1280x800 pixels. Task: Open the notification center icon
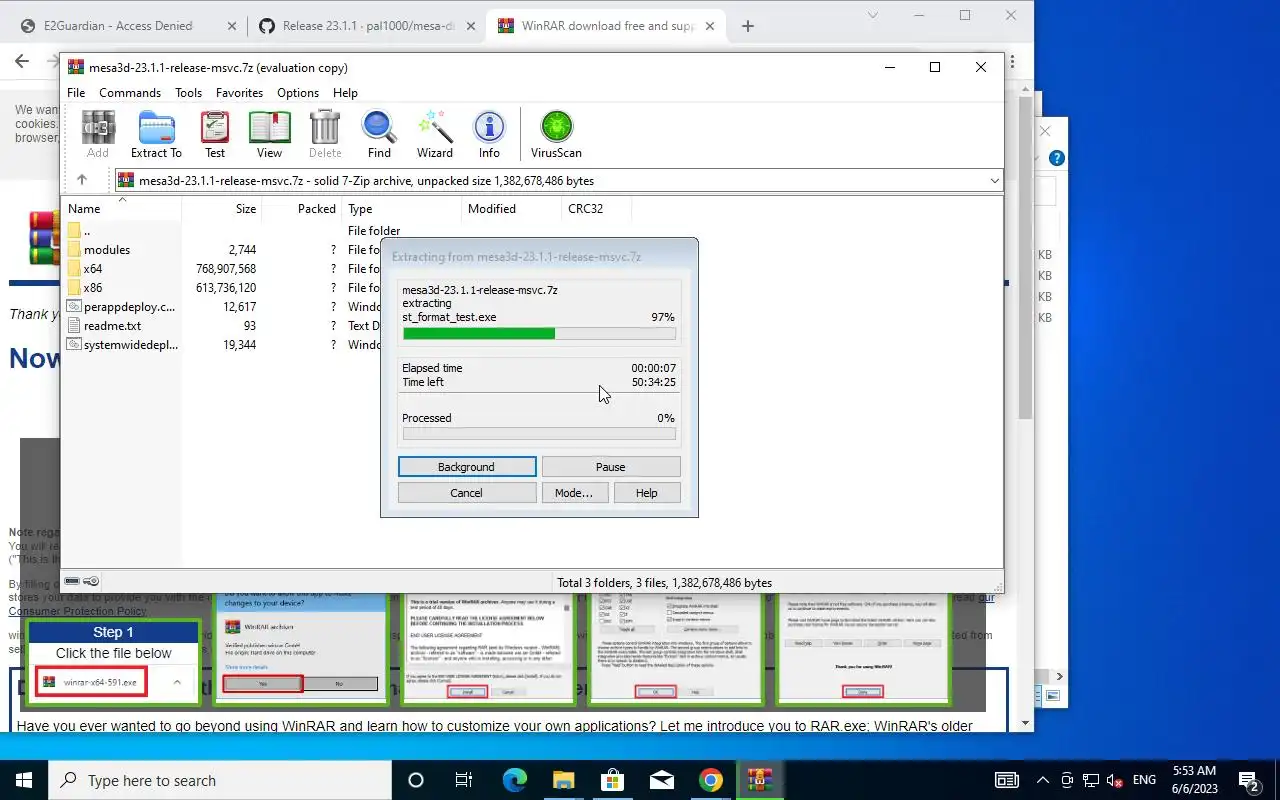click(1248, 780)
